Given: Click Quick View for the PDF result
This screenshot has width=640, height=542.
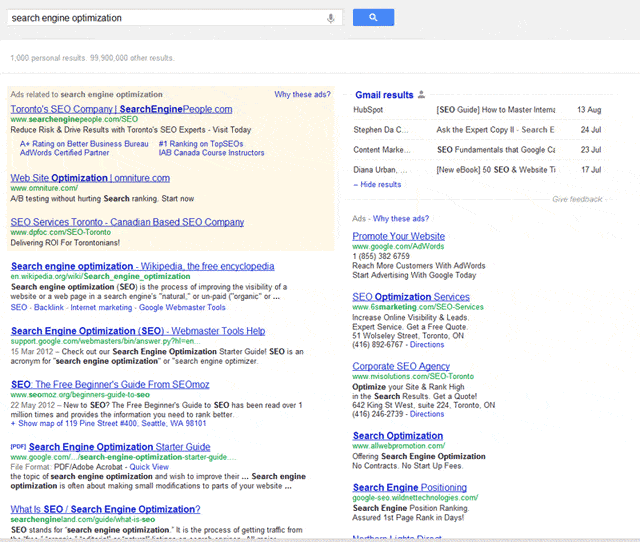Looking at the screenshot, I should [149, 467].
